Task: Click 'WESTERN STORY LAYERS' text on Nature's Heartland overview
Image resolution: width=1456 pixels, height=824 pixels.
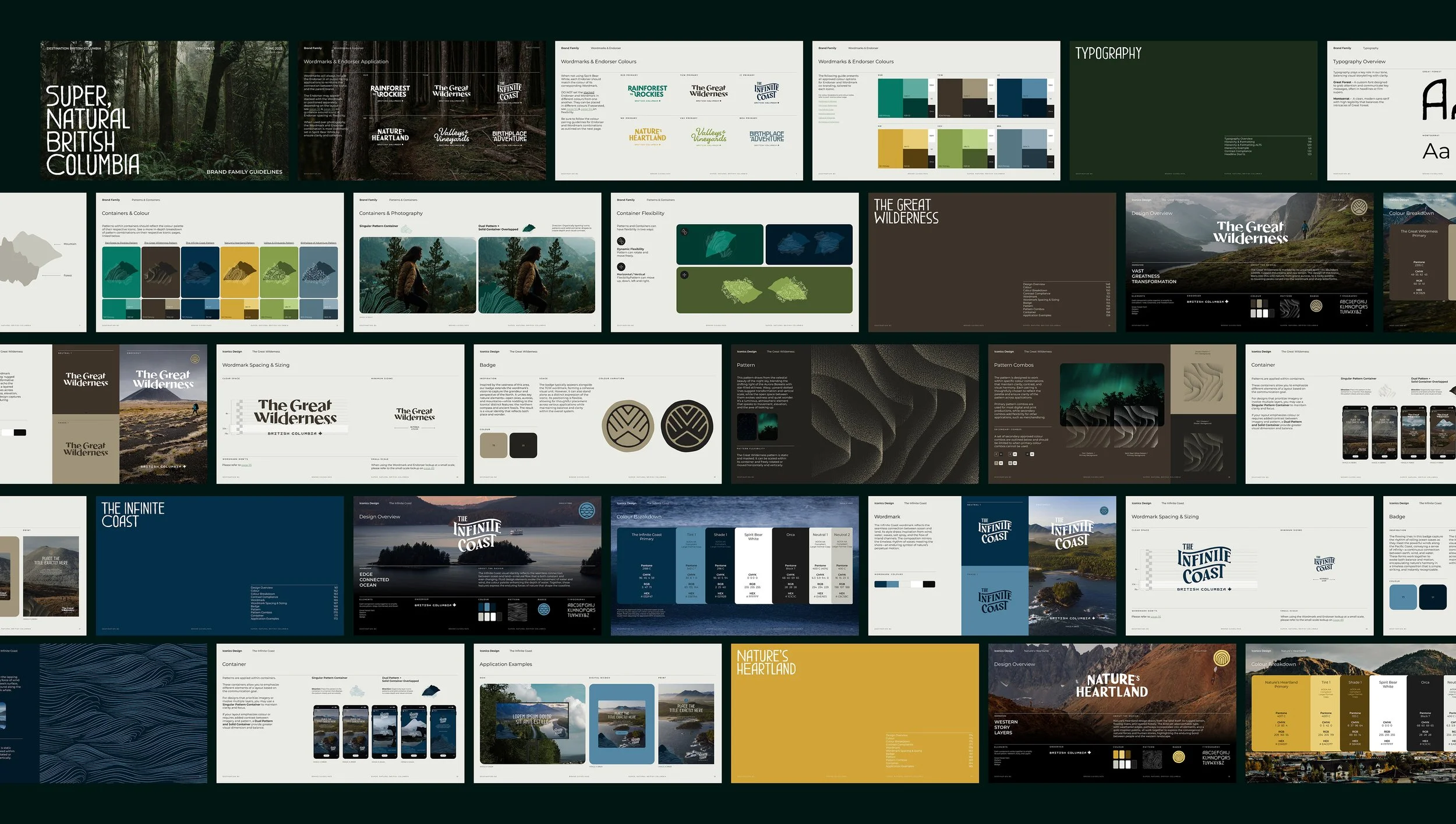Action: coord(1006,727)
